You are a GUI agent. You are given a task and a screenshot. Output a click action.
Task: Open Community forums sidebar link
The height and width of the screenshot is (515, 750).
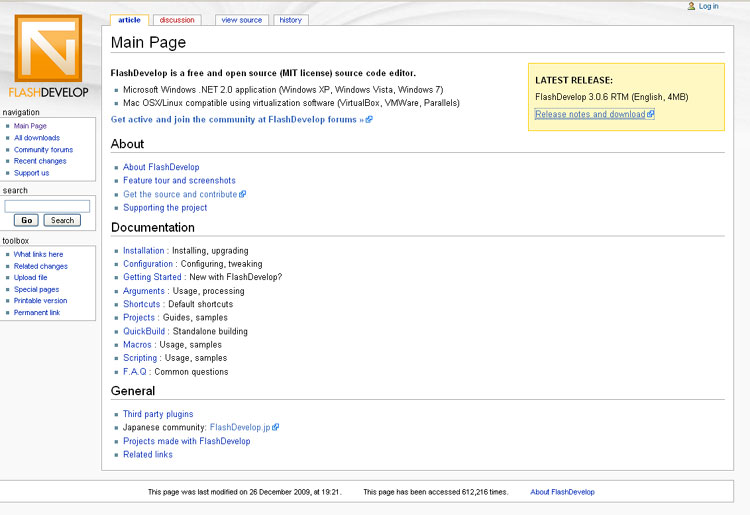pos(43,150)
